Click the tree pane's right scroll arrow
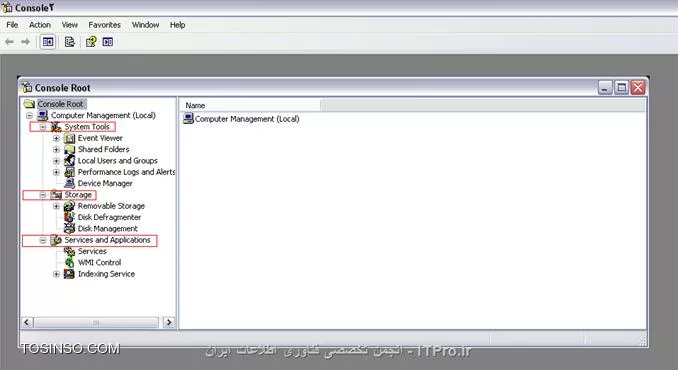The image size is (678, 370). 169,322
